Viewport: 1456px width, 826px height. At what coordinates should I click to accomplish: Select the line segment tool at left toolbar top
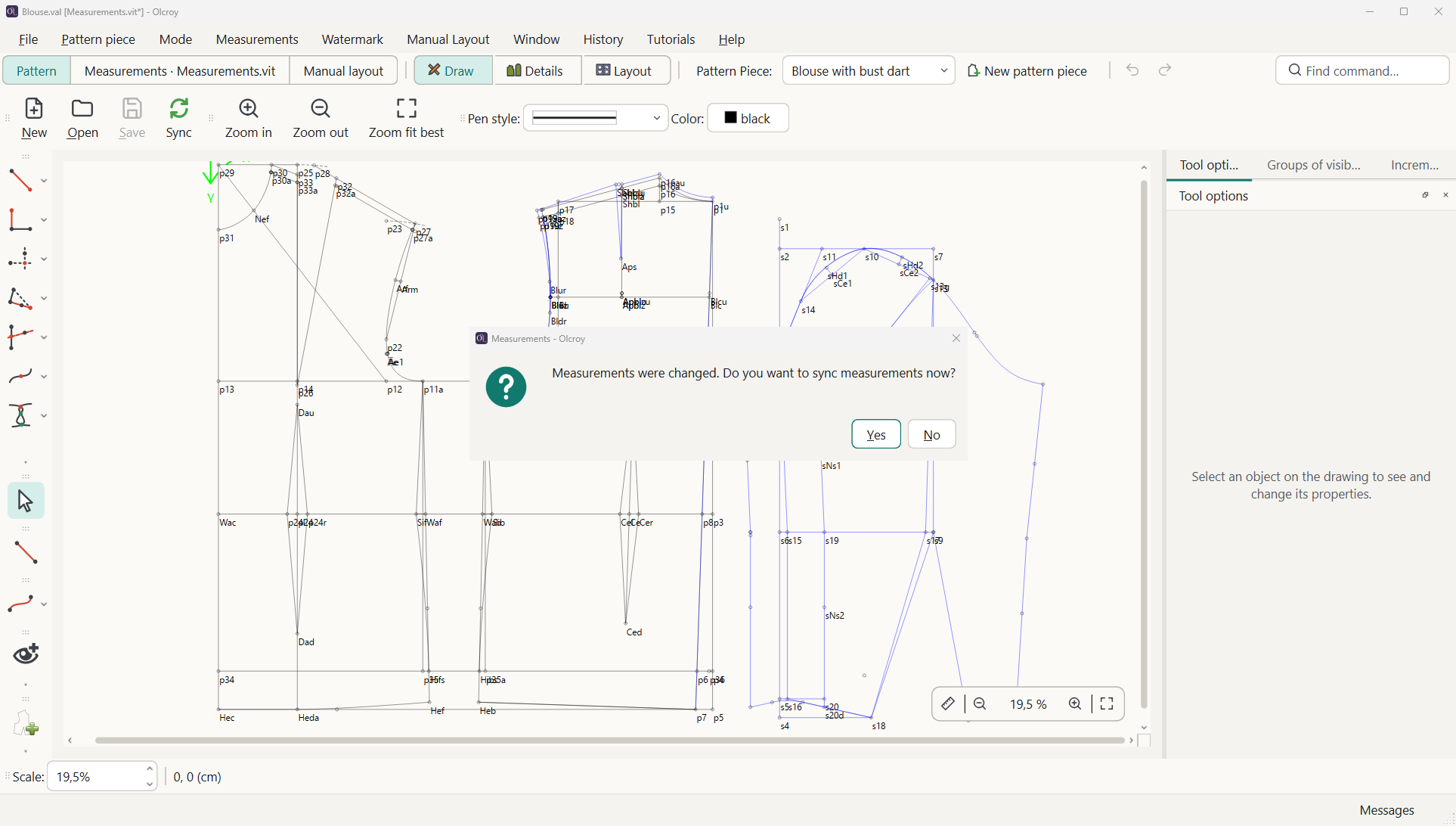pyautogui.click(x=20, y=180)
